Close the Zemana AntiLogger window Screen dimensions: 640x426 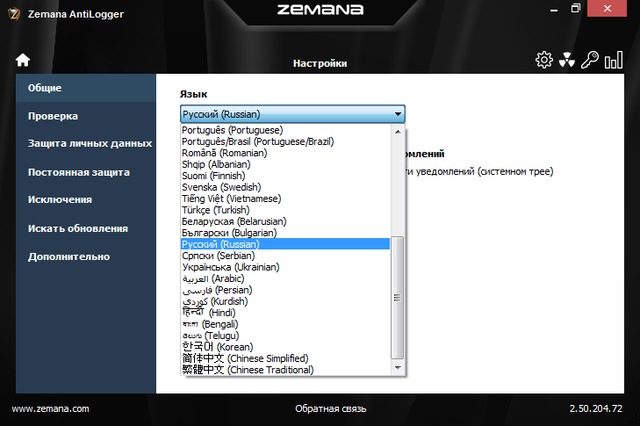[x=607, y=8]
